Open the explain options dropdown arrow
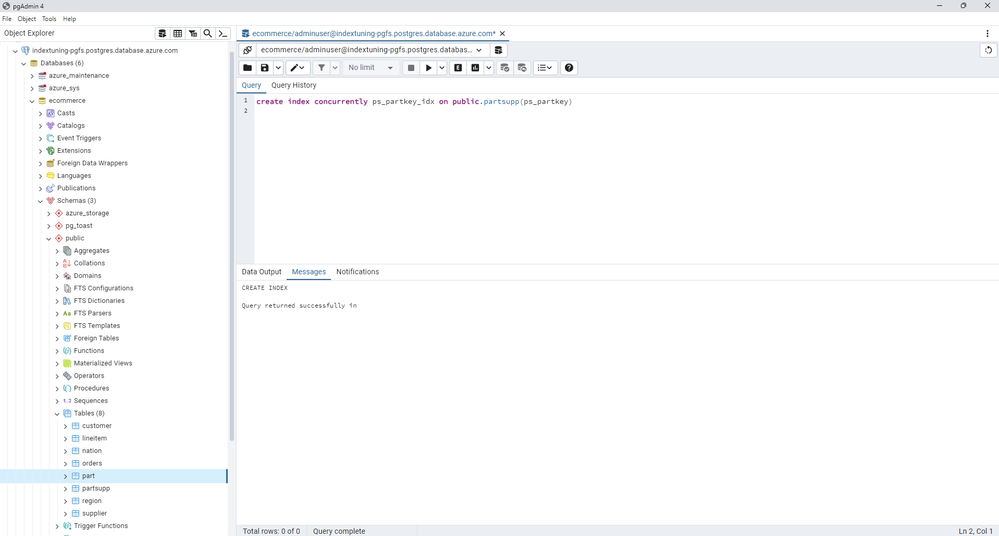This screenshot has height=536, width=999. pos(489,68)
